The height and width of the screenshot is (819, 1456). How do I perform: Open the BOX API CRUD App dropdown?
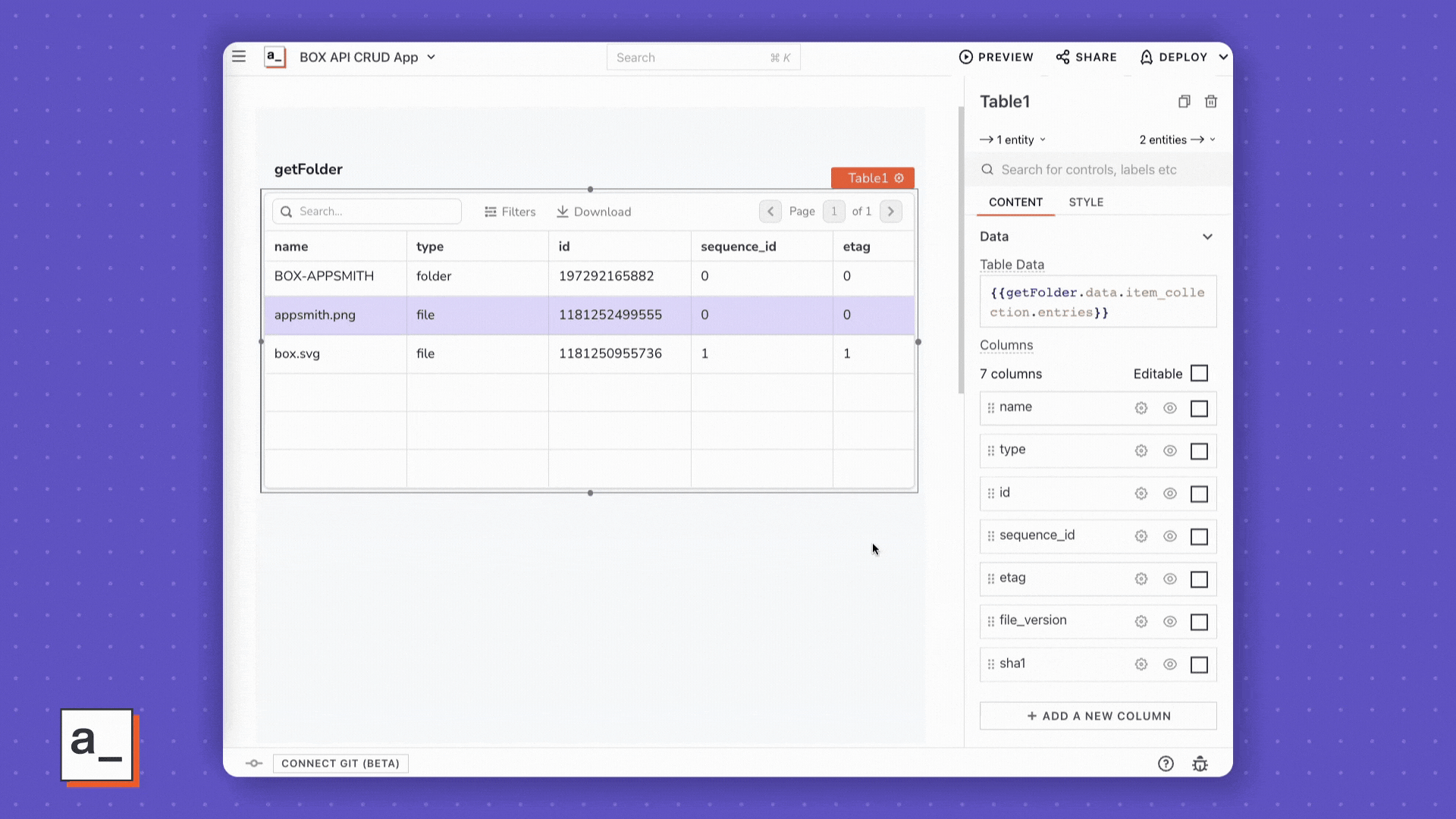[x=368, y=57]
